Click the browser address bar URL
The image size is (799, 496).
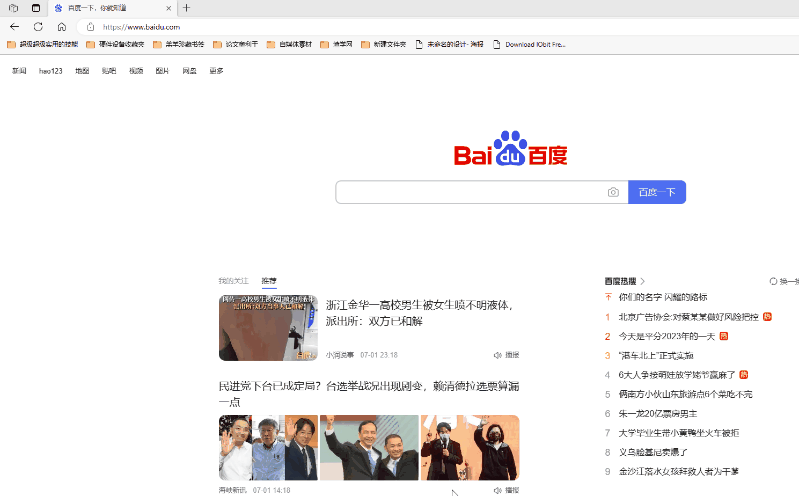tap(141, 27)
